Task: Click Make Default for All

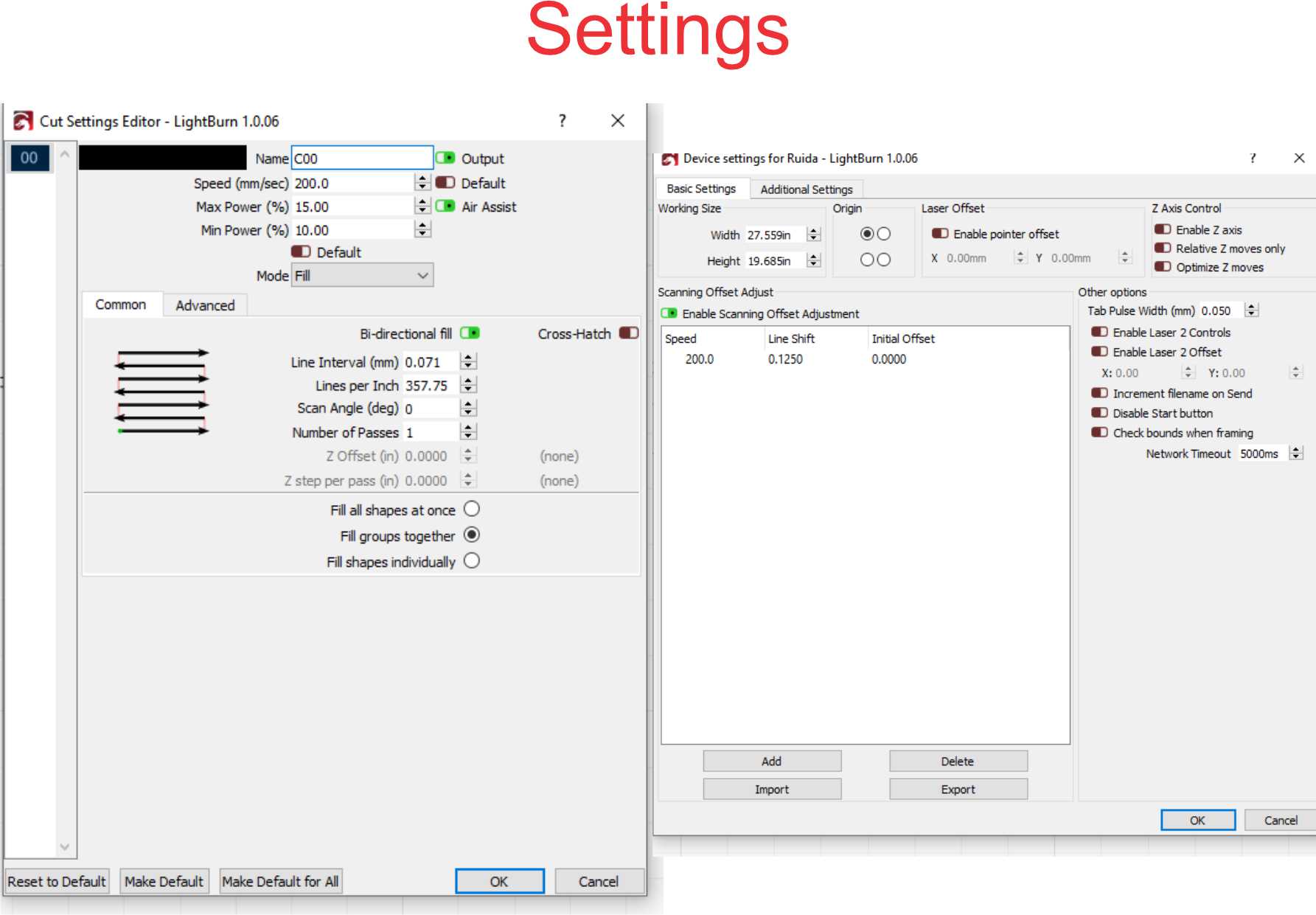Action: 280,881
